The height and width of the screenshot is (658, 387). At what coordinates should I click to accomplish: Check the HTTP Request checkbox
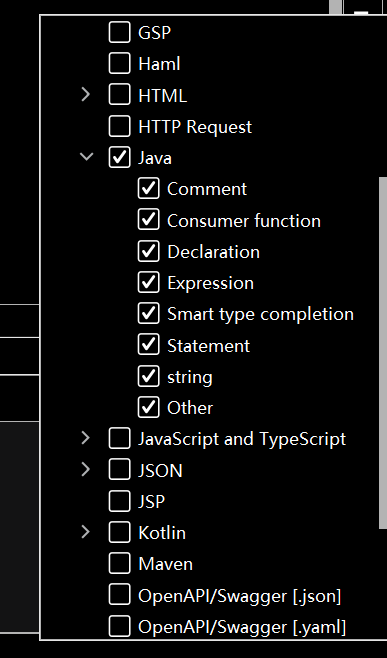tap(119, 126)
